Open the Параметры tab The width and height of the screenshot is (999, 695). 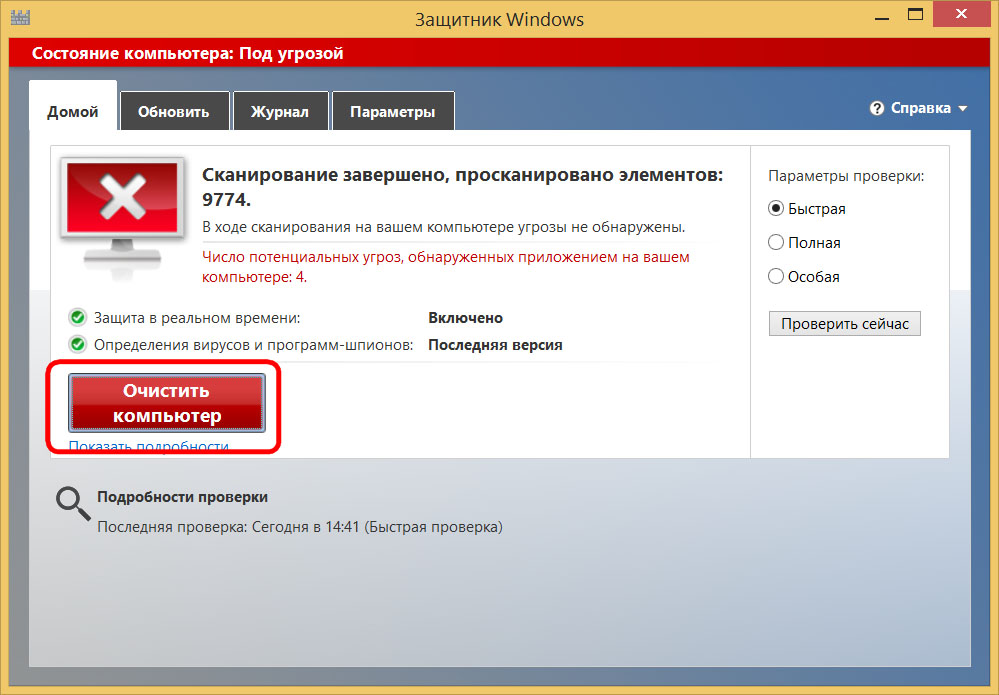point(393,111)
